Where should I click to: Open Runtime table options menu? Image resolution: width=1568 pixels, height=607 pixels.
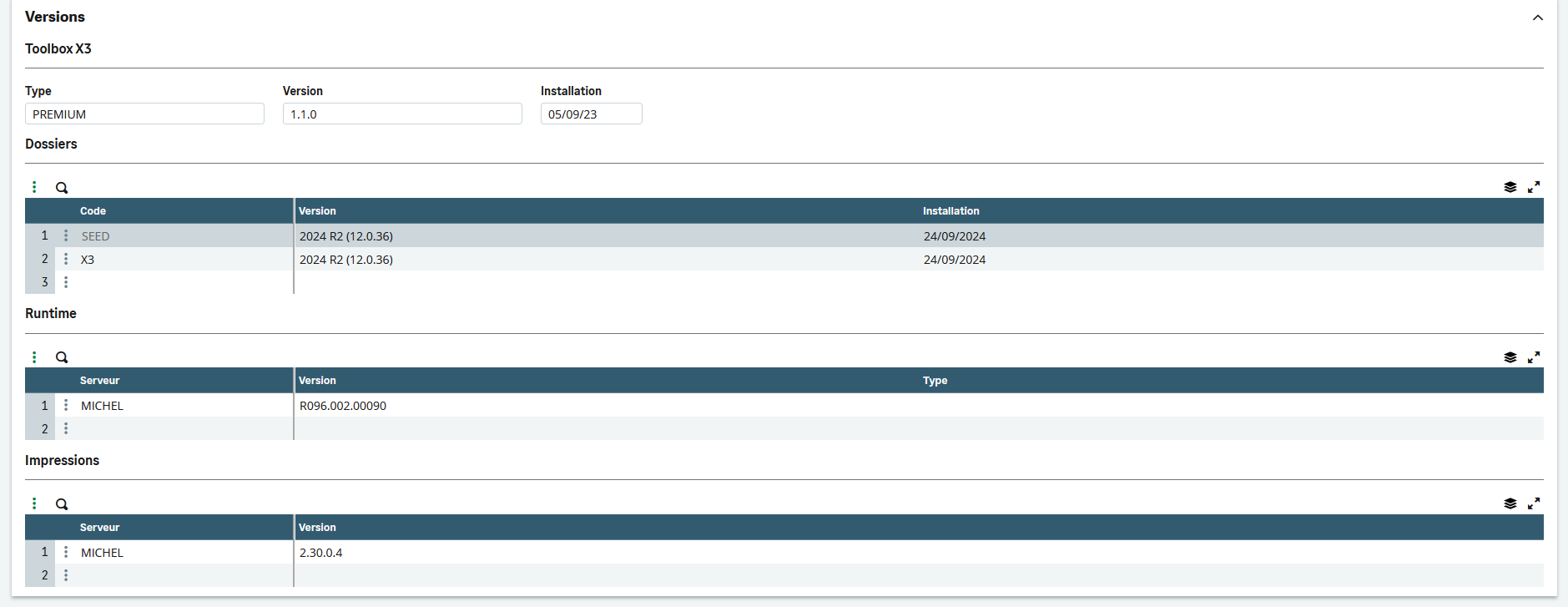pyautogui.click(x=34, y=357)
